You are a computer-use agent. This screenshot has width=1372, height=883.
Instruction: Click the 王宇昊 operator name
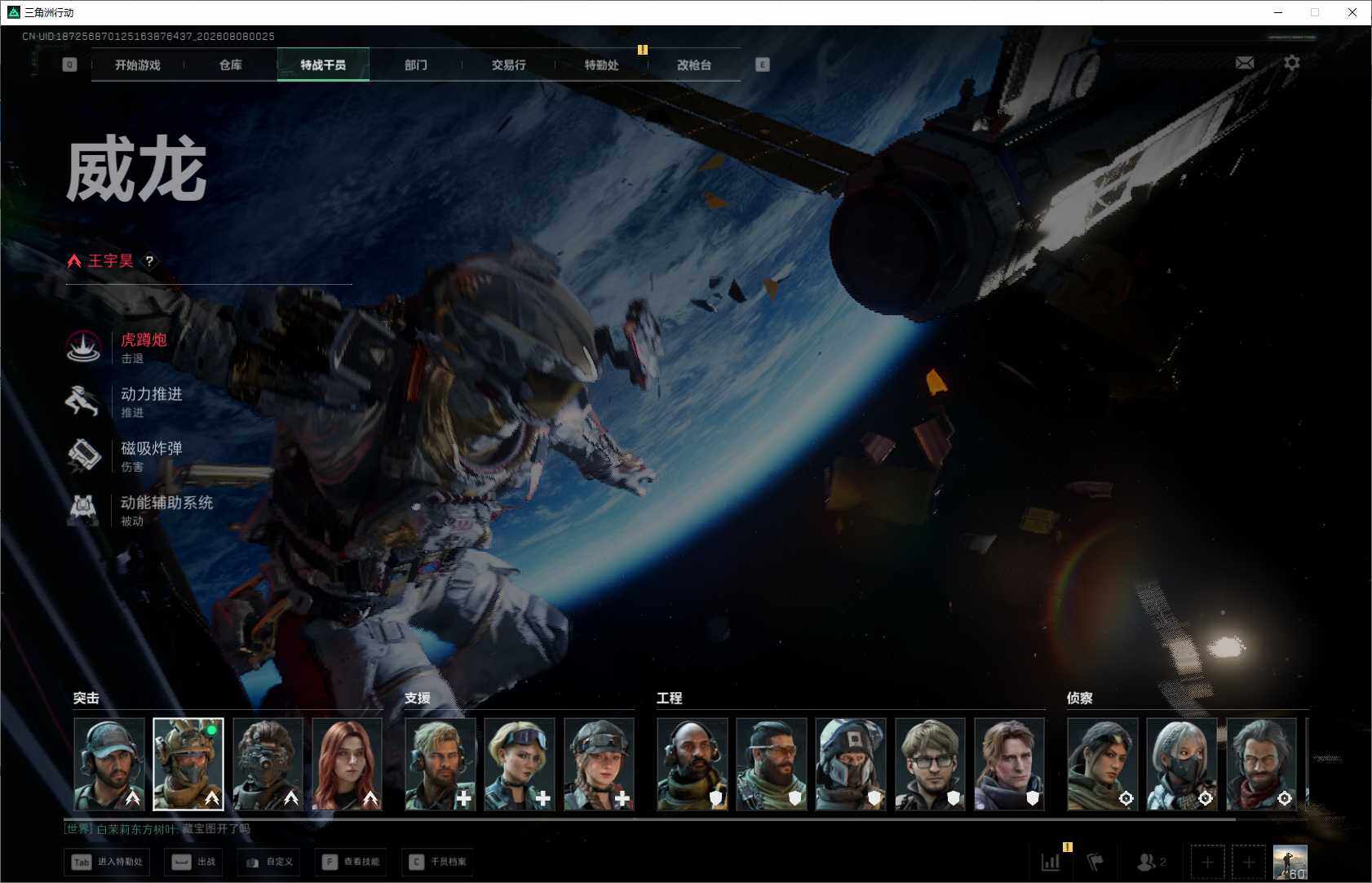coord(110,261)
